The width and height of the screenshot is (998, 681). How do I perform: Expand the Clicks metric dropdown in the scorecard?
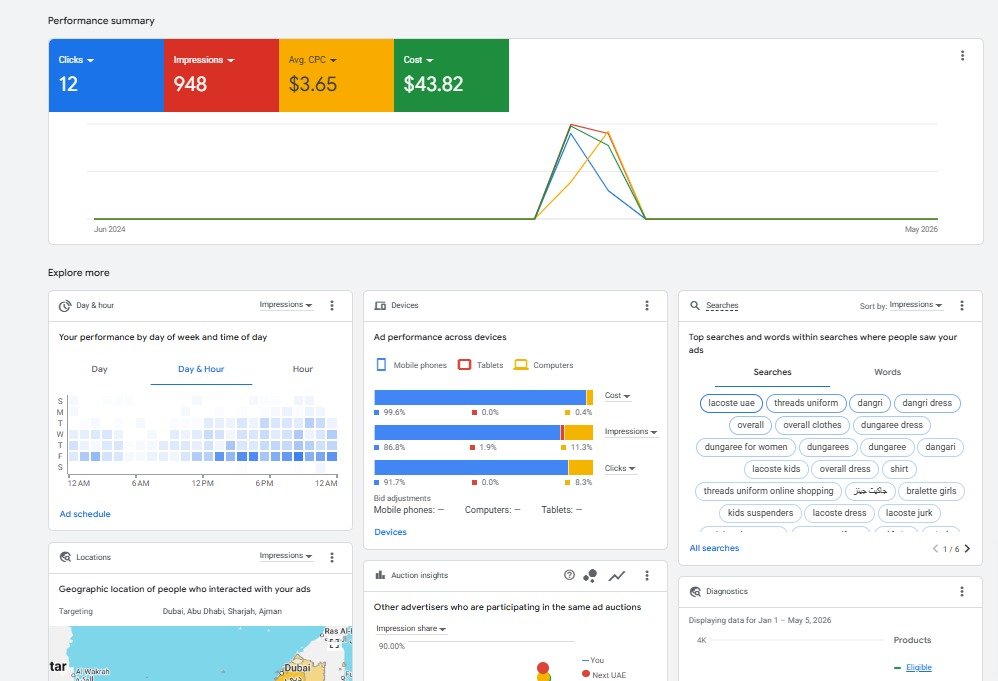point(76,60)
